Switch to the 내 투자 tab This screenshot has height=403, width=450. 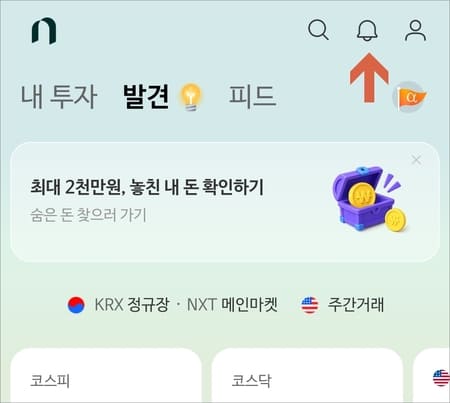click(59, 97)
